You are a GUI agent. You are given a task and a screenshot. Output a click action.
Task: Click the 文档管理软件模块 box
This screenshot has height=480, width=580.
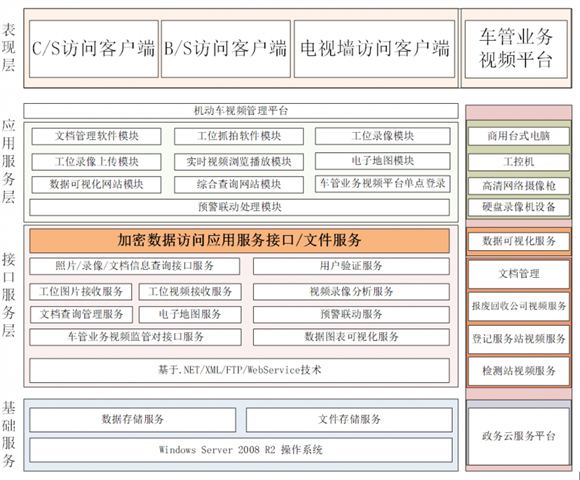click(97, 136)
